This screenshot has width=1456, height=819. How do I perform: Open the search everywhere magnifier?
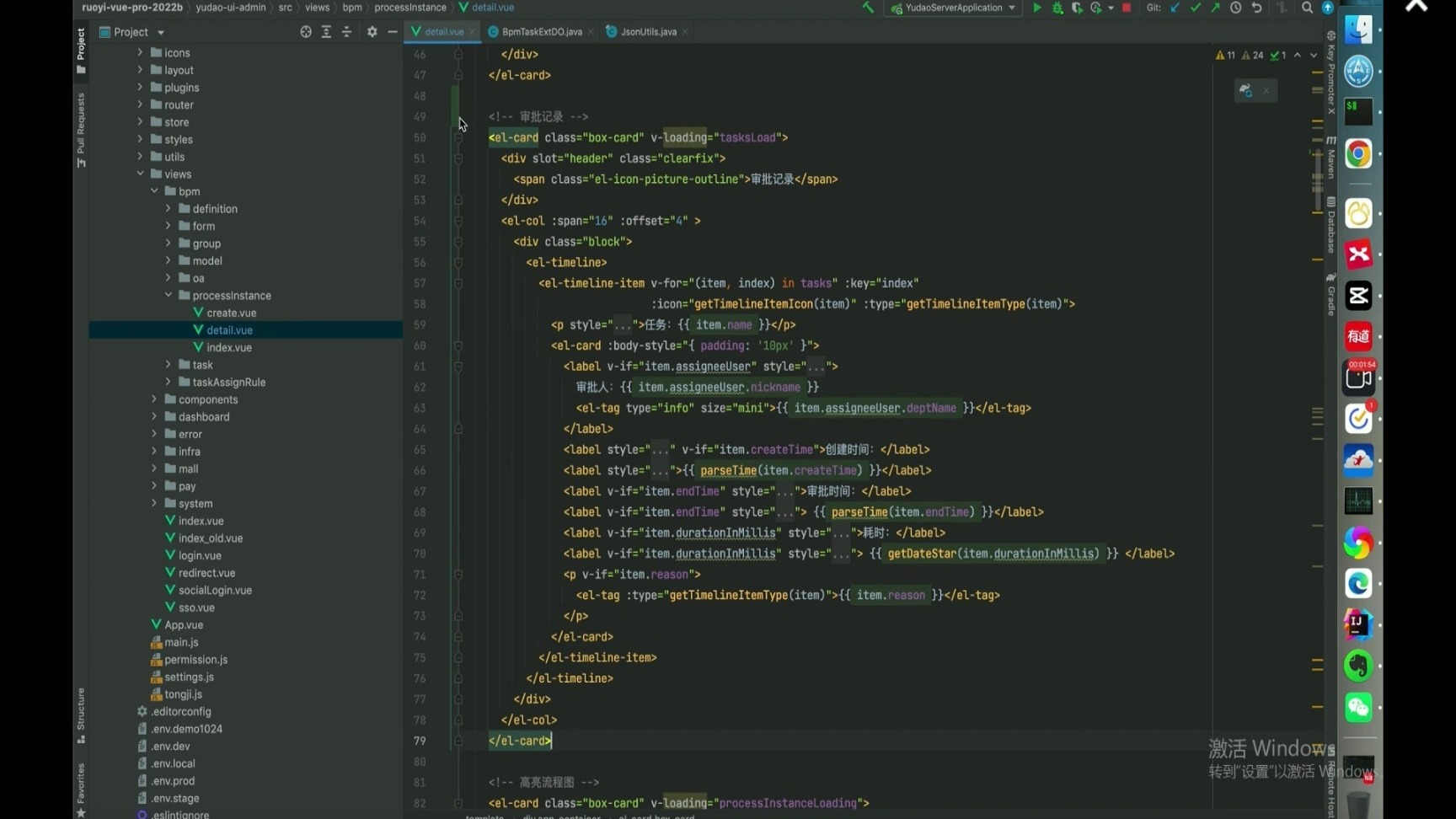click(x=1307, y=8)
